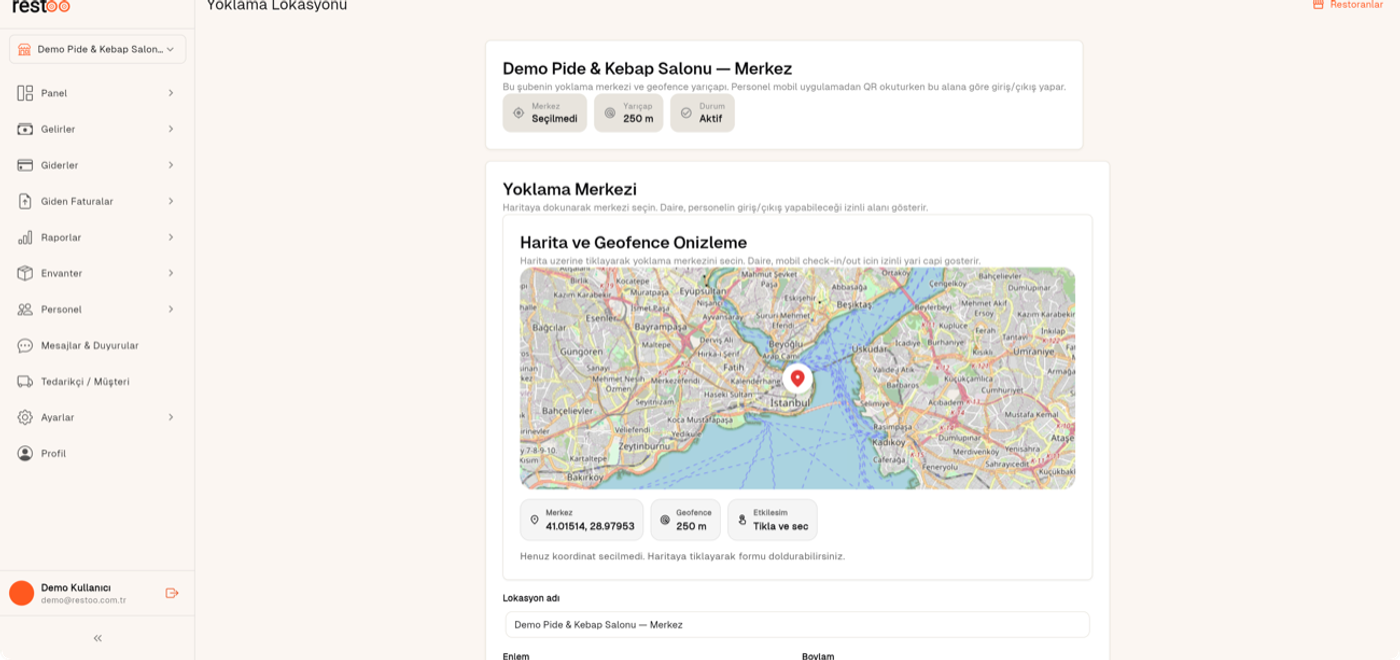
Task: Click the Panel dashboard icon in sidebar
Action: click(25, 93)
